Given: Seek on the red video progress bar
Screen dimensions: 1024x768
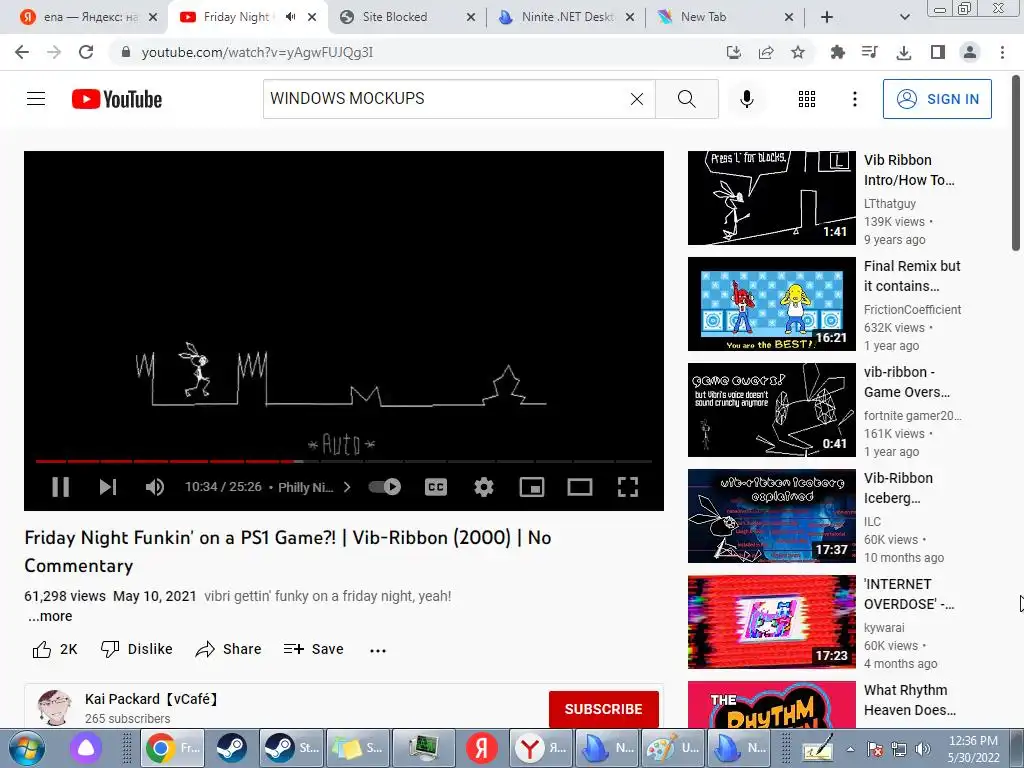Looking at the screenshot, I should point(344,461).
